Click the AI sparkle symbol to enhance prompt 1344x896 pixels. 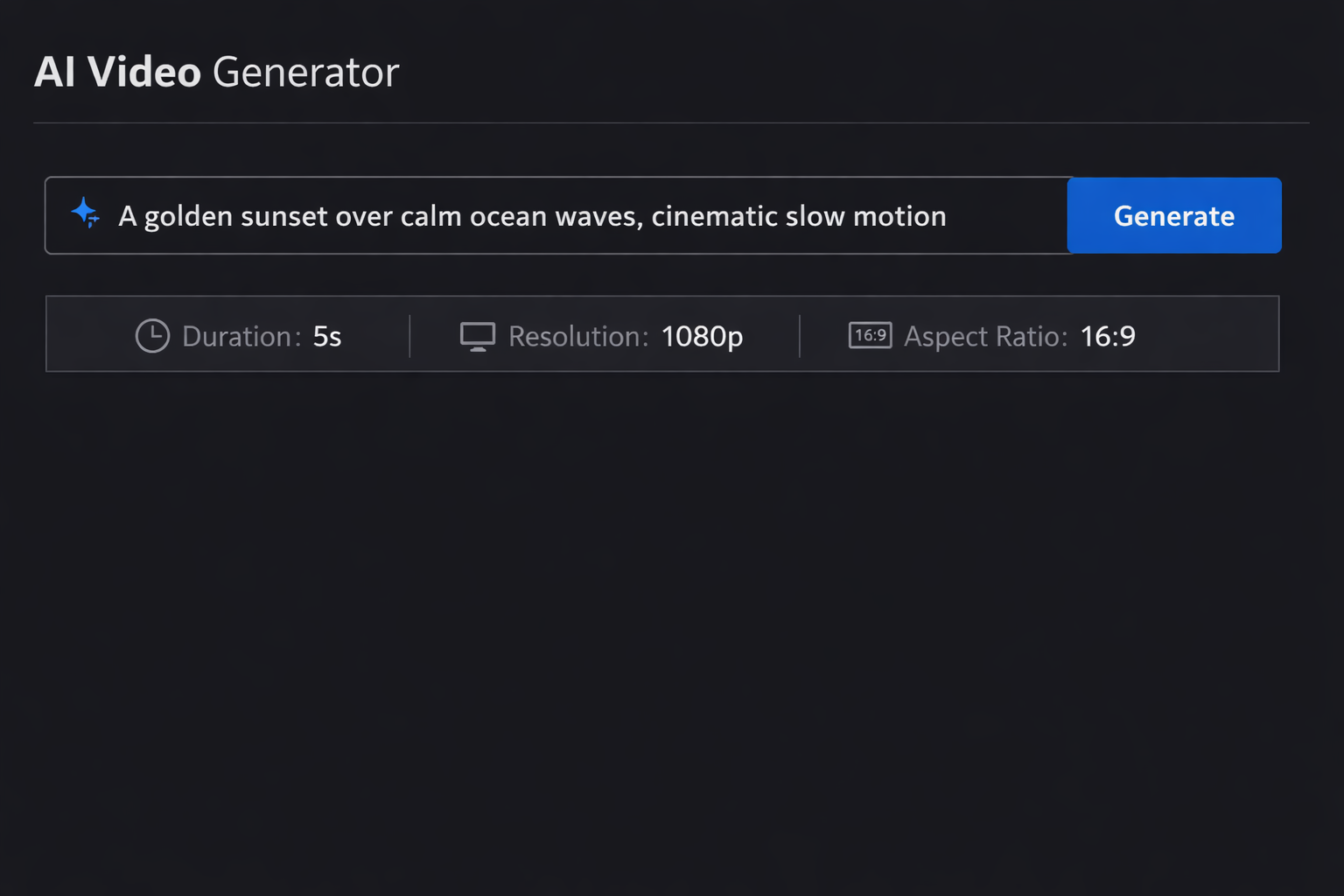pos(85,214)
